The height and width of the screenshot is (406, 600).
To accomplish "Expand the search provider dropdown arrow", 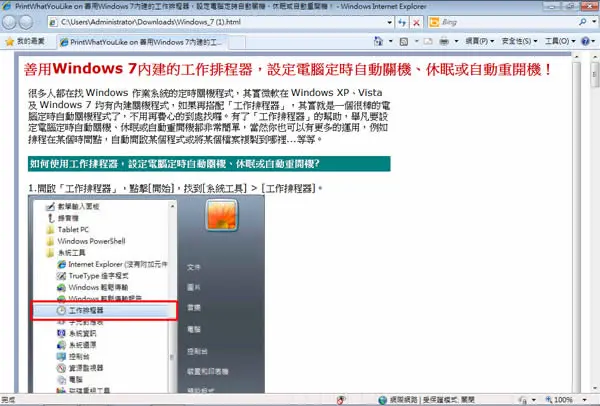I will pyautogui.click(x=594, y=22).
